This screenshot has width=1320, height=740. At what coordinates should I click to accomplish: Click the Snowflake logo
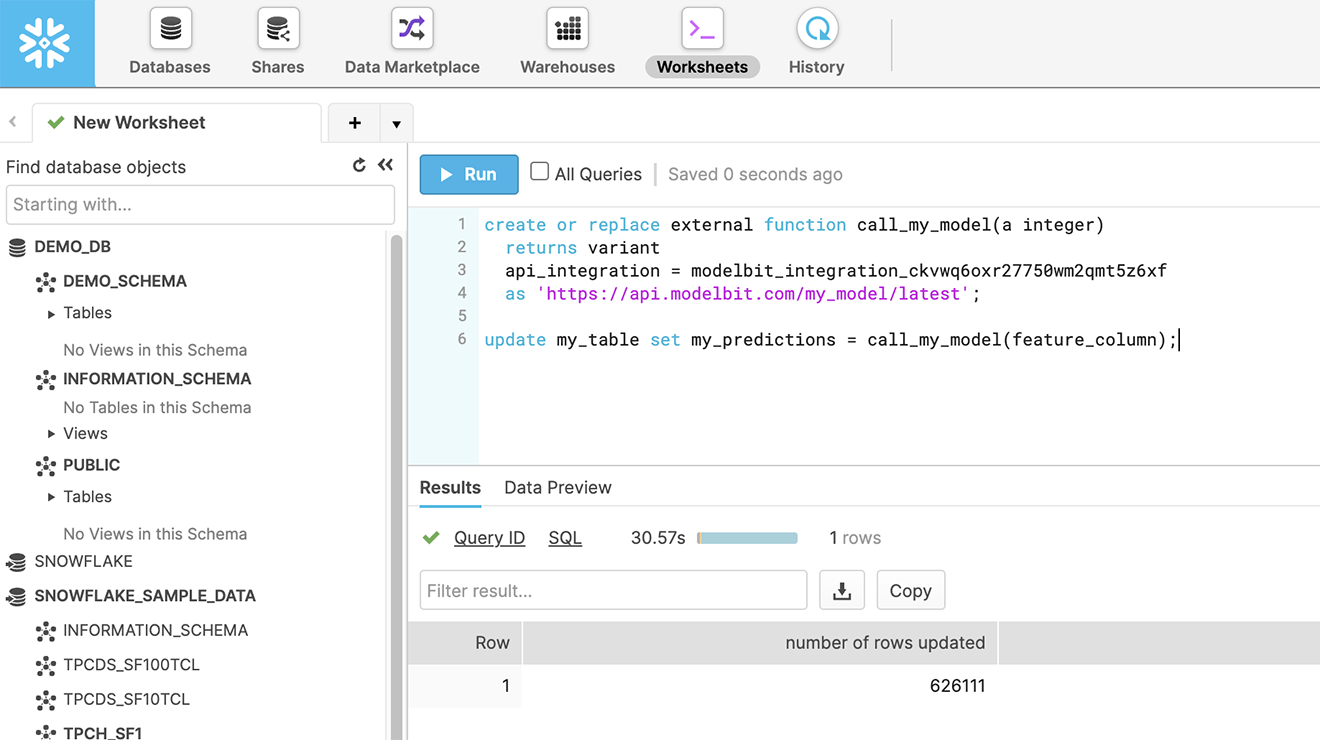click(46, 44)
